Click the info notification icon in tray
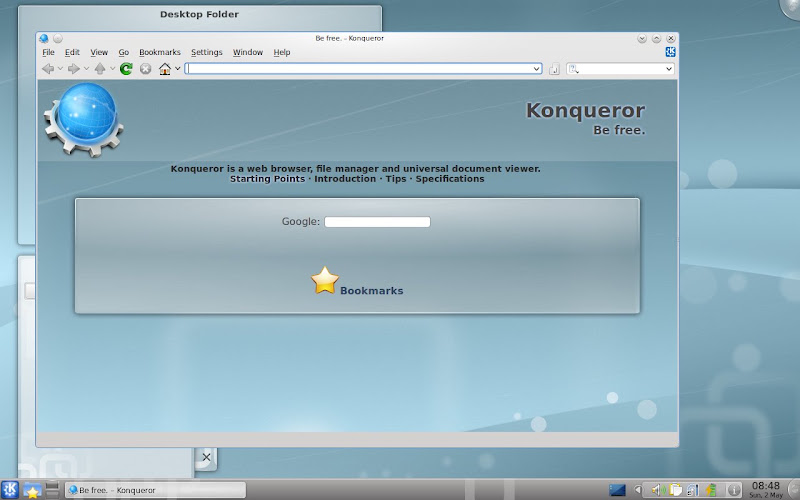This screenshot has width=800, height=500. 733,490
